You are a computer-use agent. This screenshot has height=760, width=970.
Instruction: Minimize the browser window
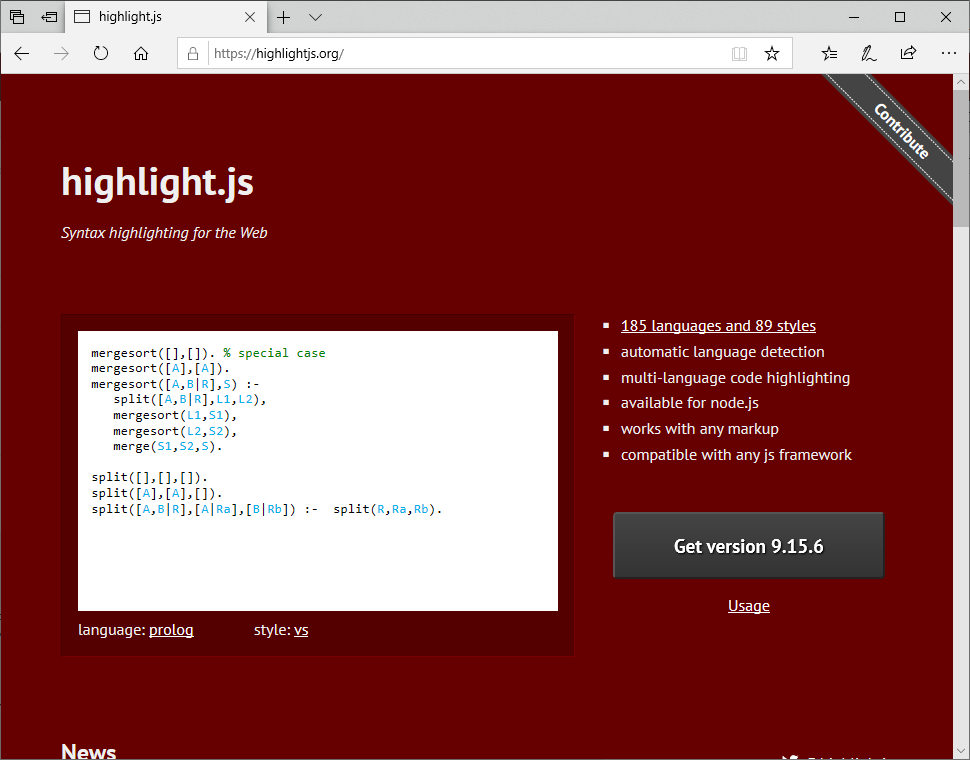(854, 17)
